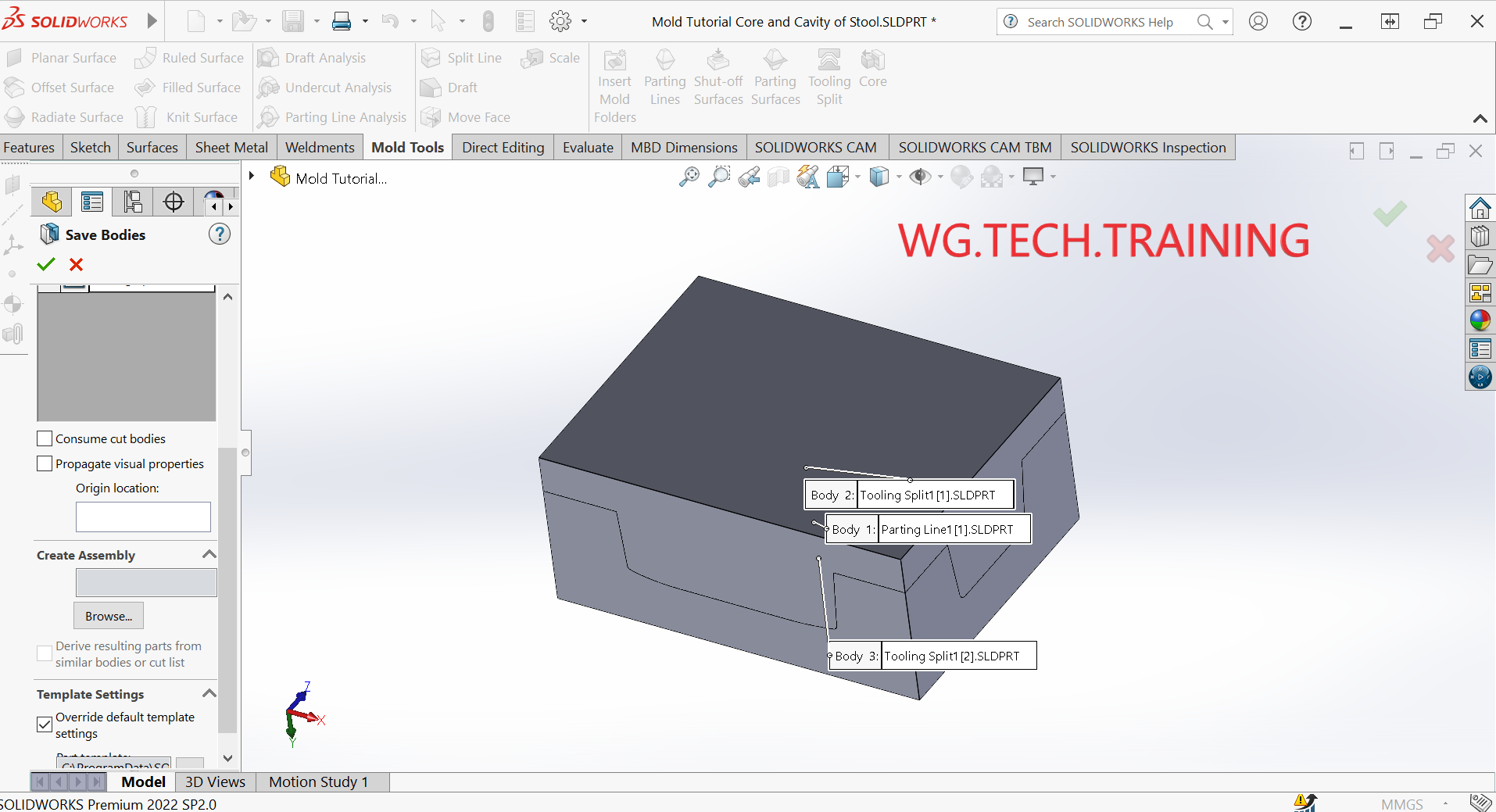This screenshot has width=1496, height=812.
Task: Open the Appearances color ball pane
Action: point(1480,320)
